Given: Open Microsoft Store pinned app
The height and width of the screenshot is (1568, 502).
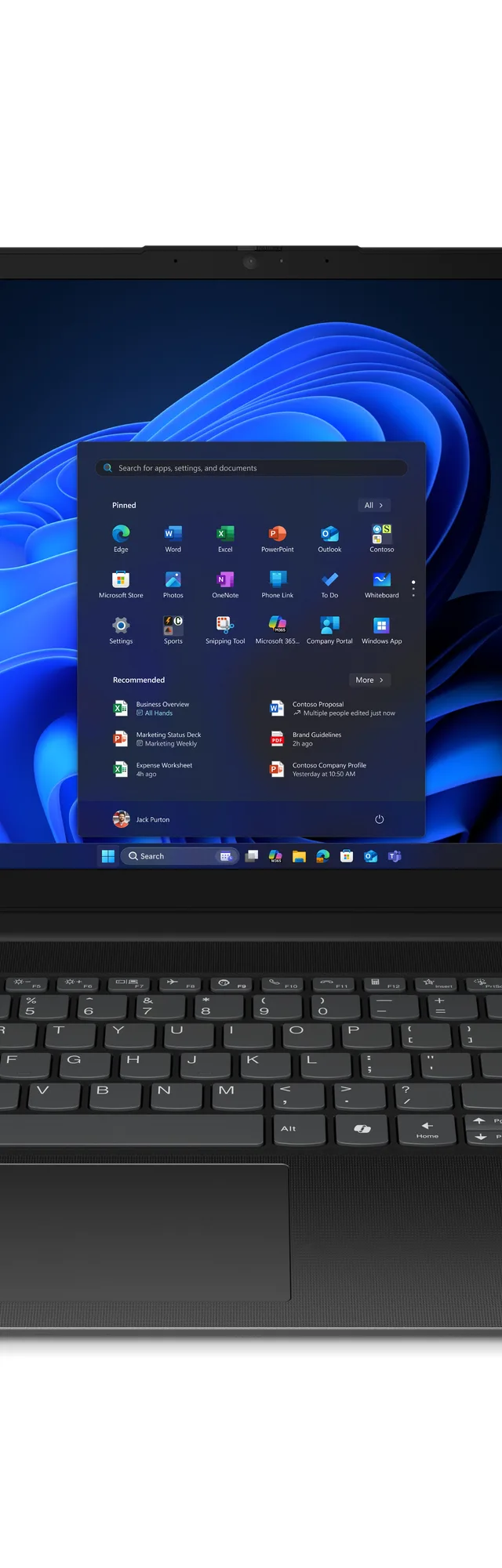Looking at the screenshot, I should point(121,584).
